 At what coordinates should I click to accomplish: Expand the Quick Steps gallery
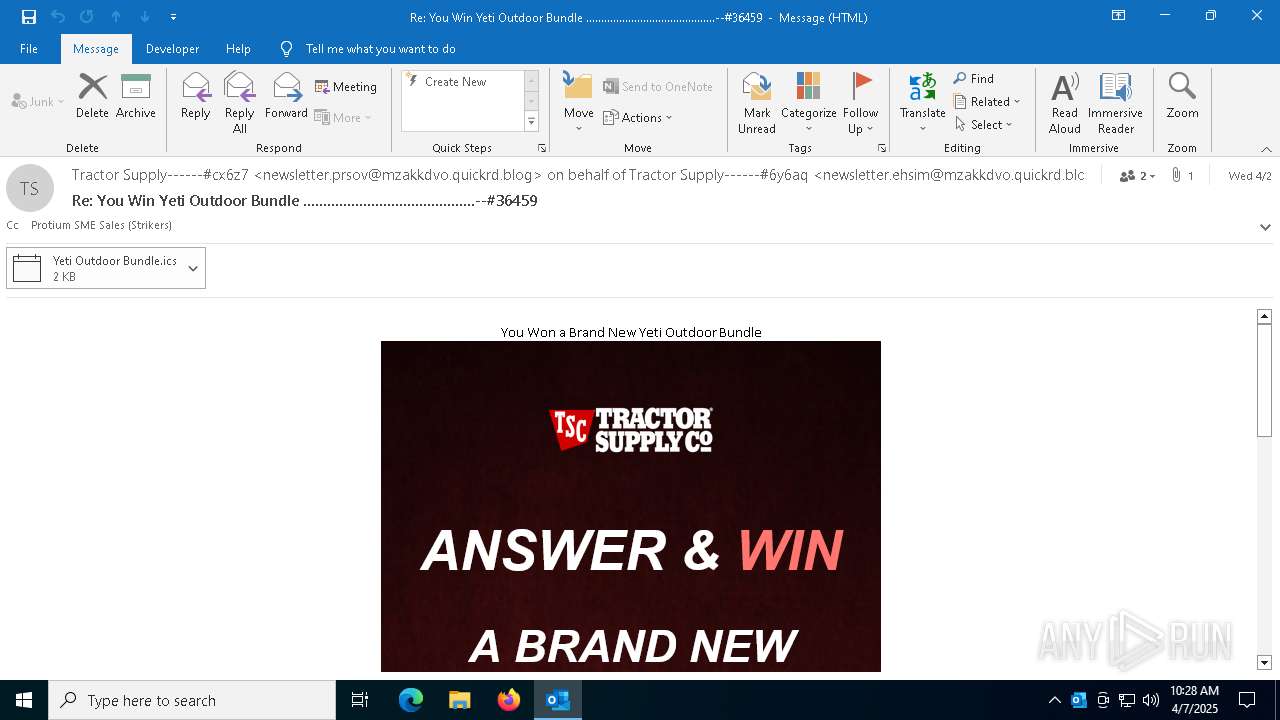531,122
